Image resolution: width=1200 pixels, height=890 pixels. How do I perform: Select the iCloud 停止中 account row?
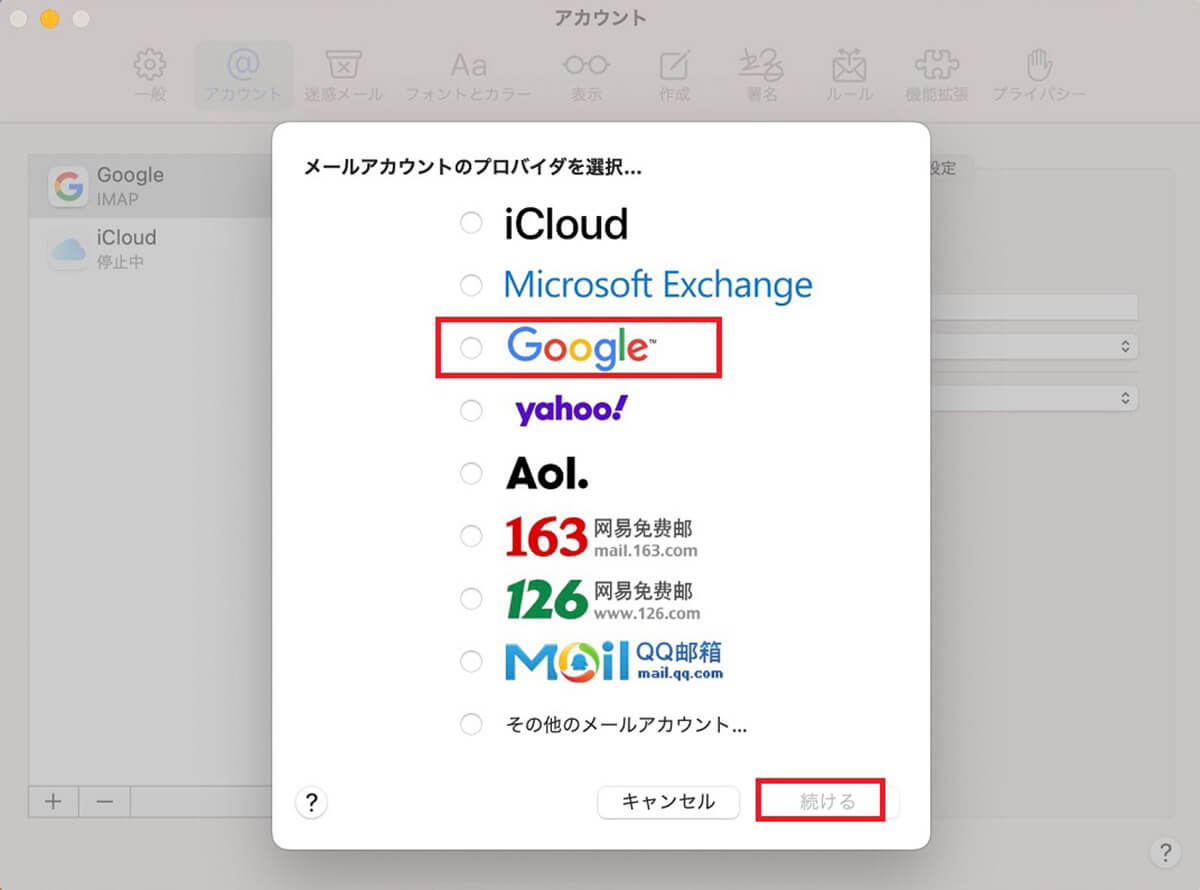pos(150,249)
